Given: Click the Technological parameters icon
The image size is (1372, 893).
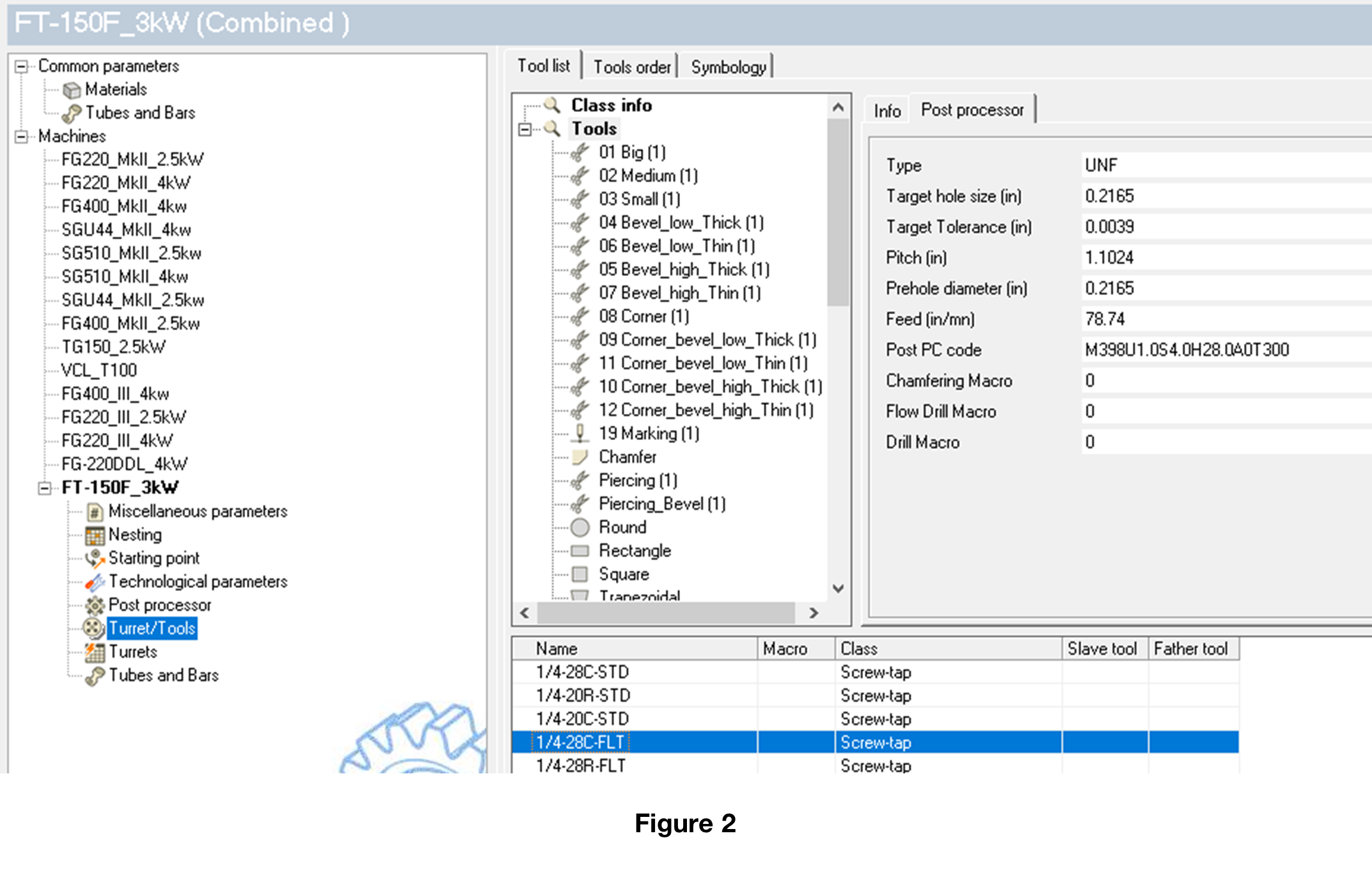Looking at the screenshot, I should tap(95, 582).
